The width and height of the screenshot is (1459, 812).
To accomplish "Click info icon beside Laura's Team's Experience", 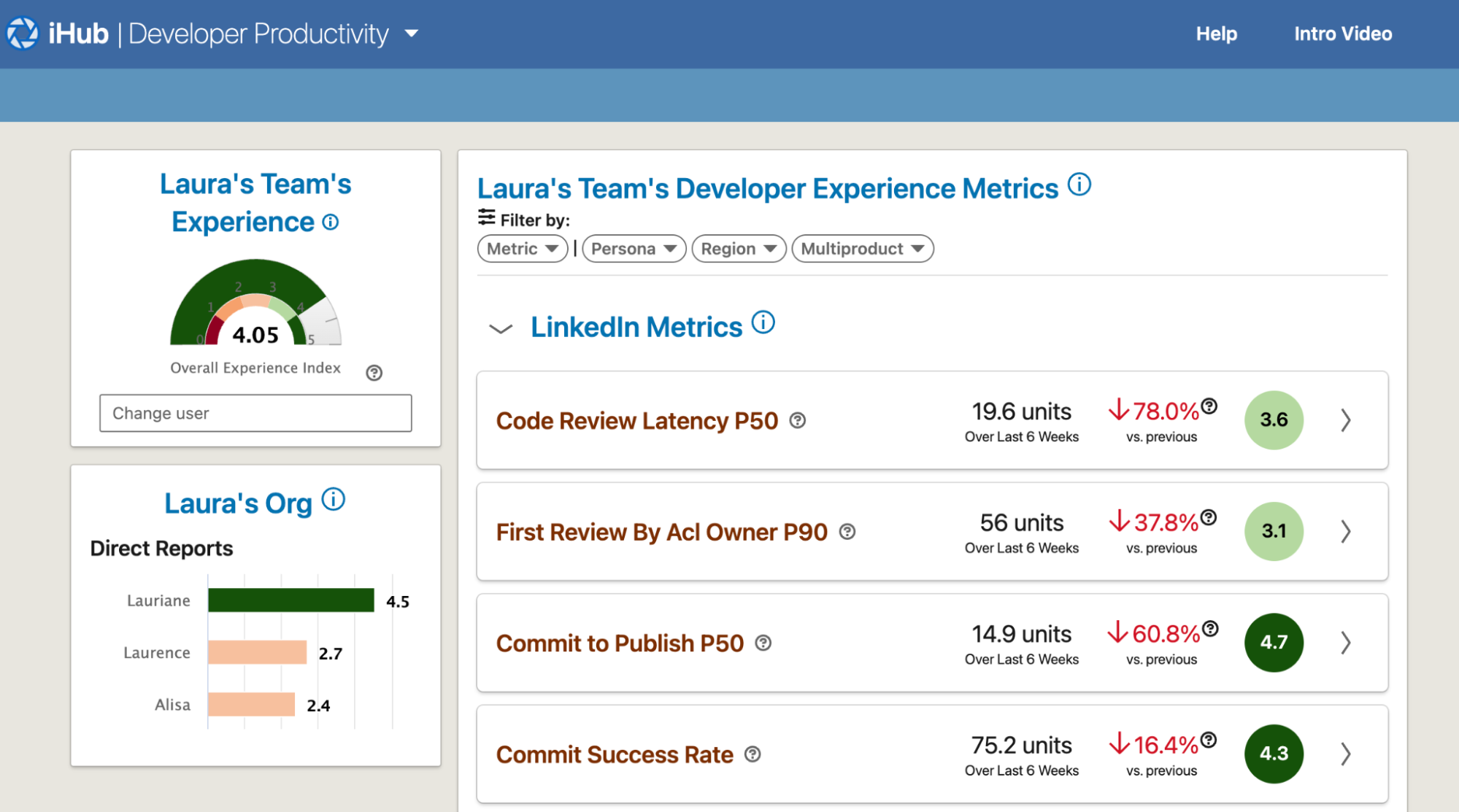I will point(331,222).
